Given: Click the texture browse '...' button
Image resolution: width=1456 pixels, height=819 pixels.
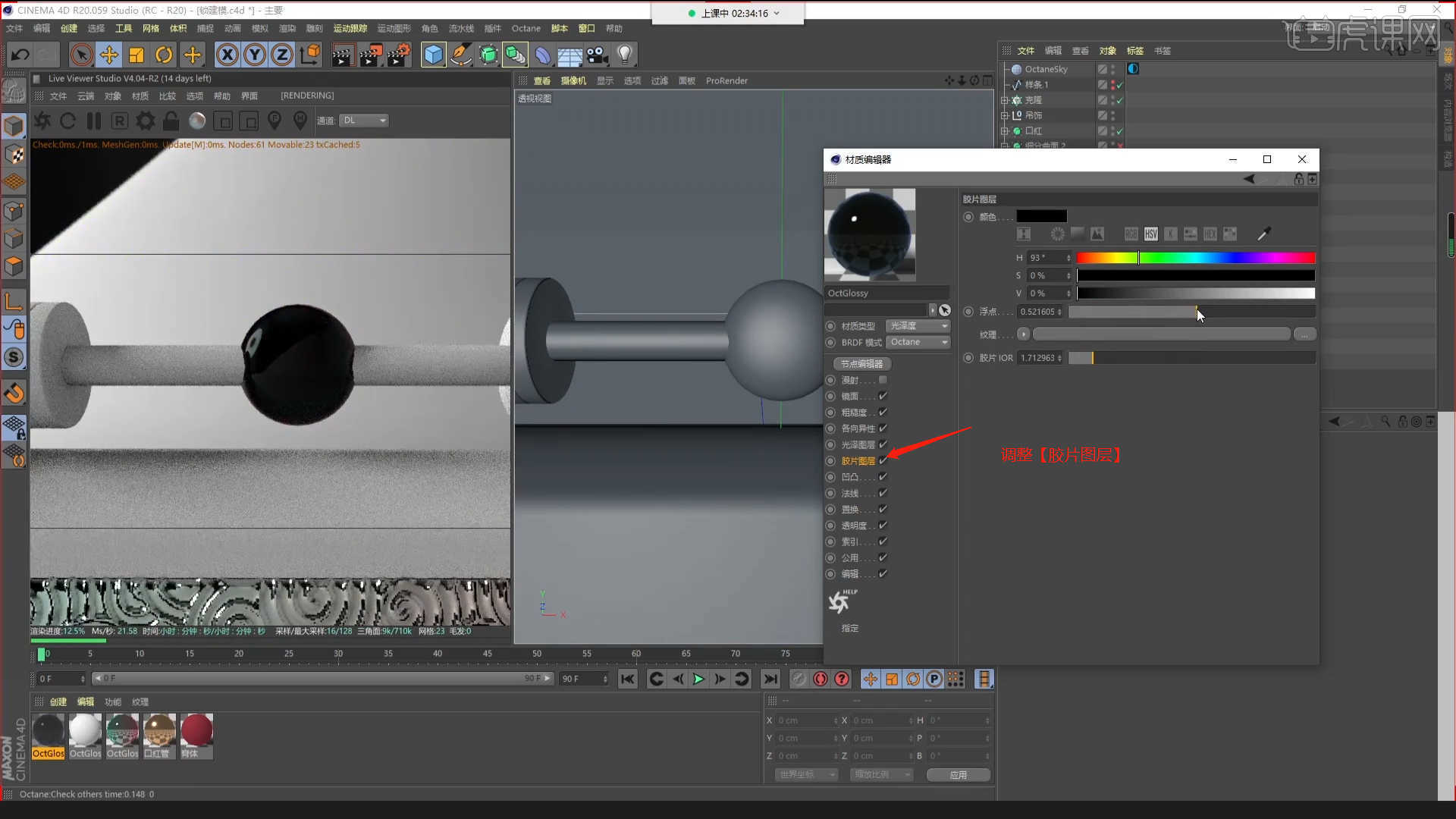Looking at the screenshot, I should (1304, 334).
